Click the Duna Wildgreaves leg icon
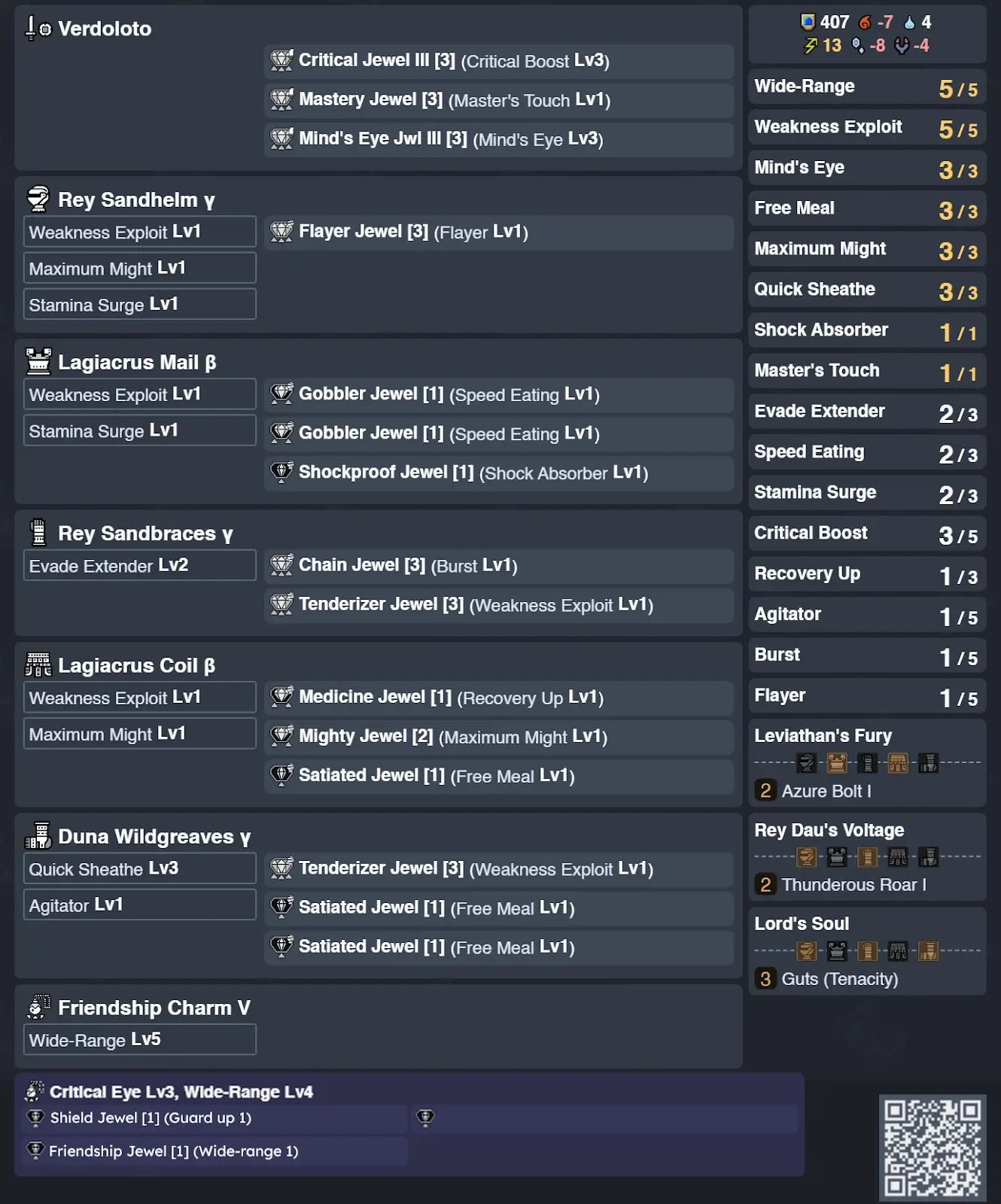 coord(38,836)
